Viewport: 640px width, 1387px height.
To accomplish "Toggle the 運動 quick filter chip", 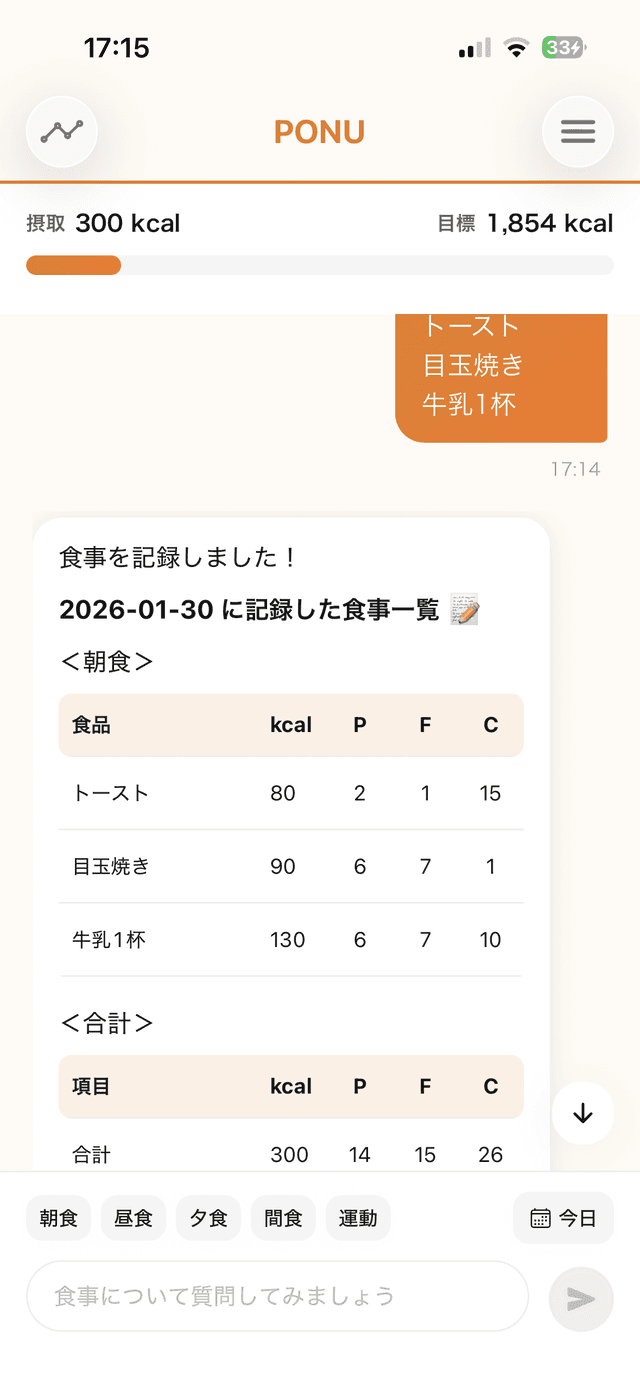I will 358,1218.
